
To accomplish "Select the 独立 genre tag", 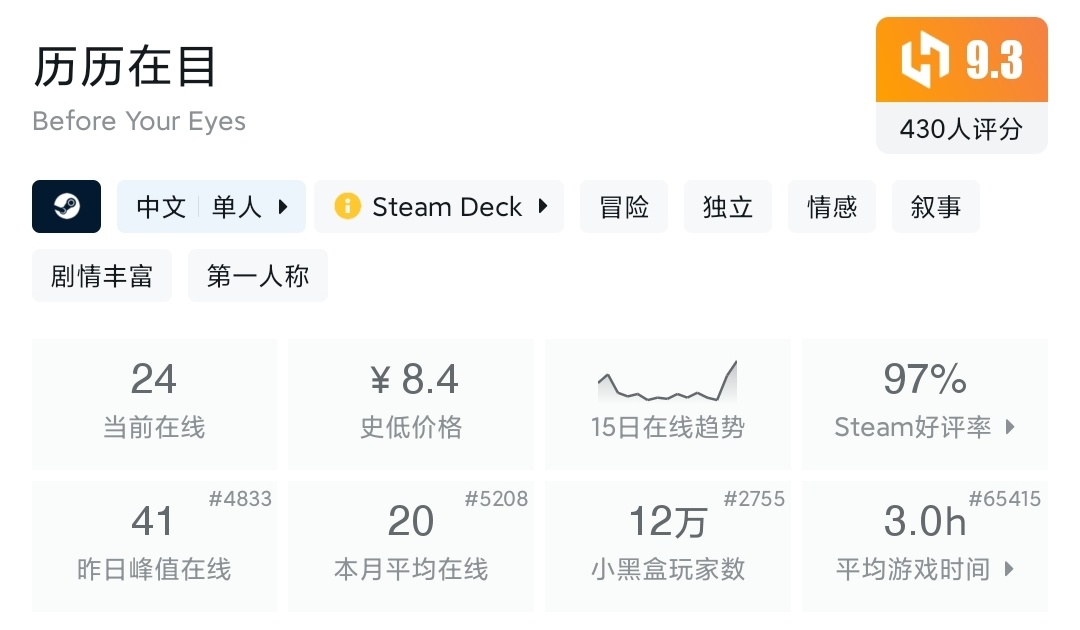I will (728, 207).
